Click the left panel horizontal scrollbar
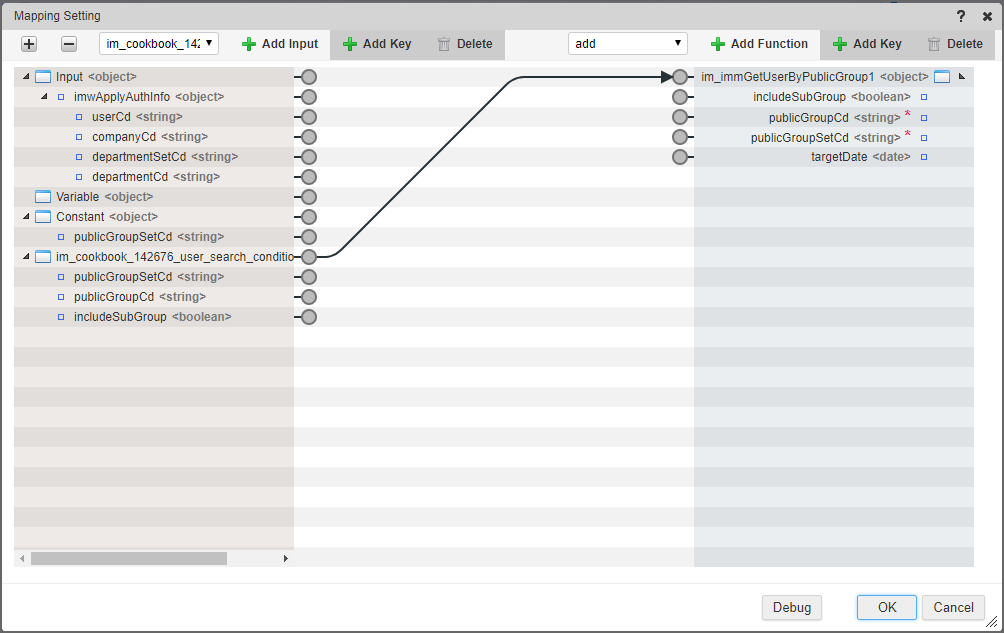The height and width of the screenshot is (633, 1004). [128, 558]
